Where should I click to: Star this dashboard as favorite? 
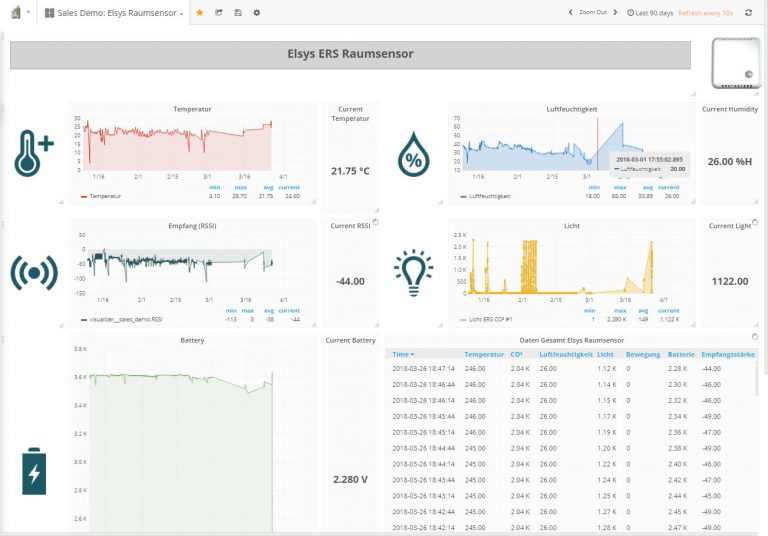(x=199, y=13)
